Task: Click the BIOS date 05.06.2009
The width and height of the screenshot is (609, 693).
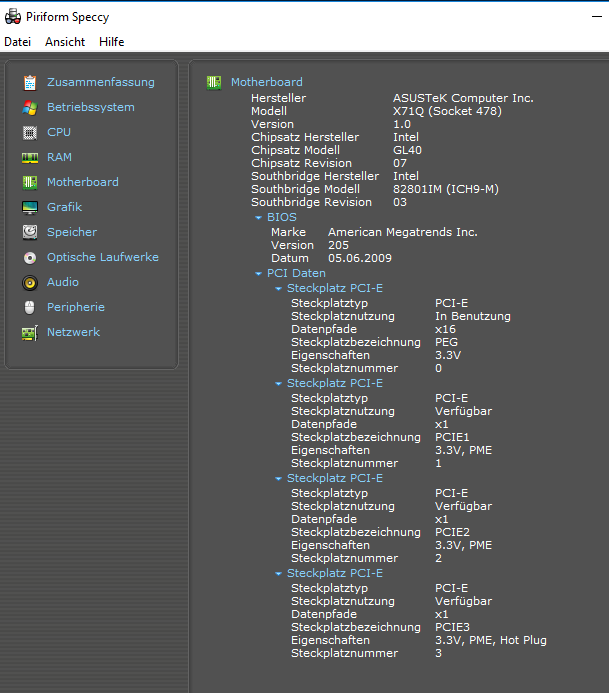Action: click(360, 258)
